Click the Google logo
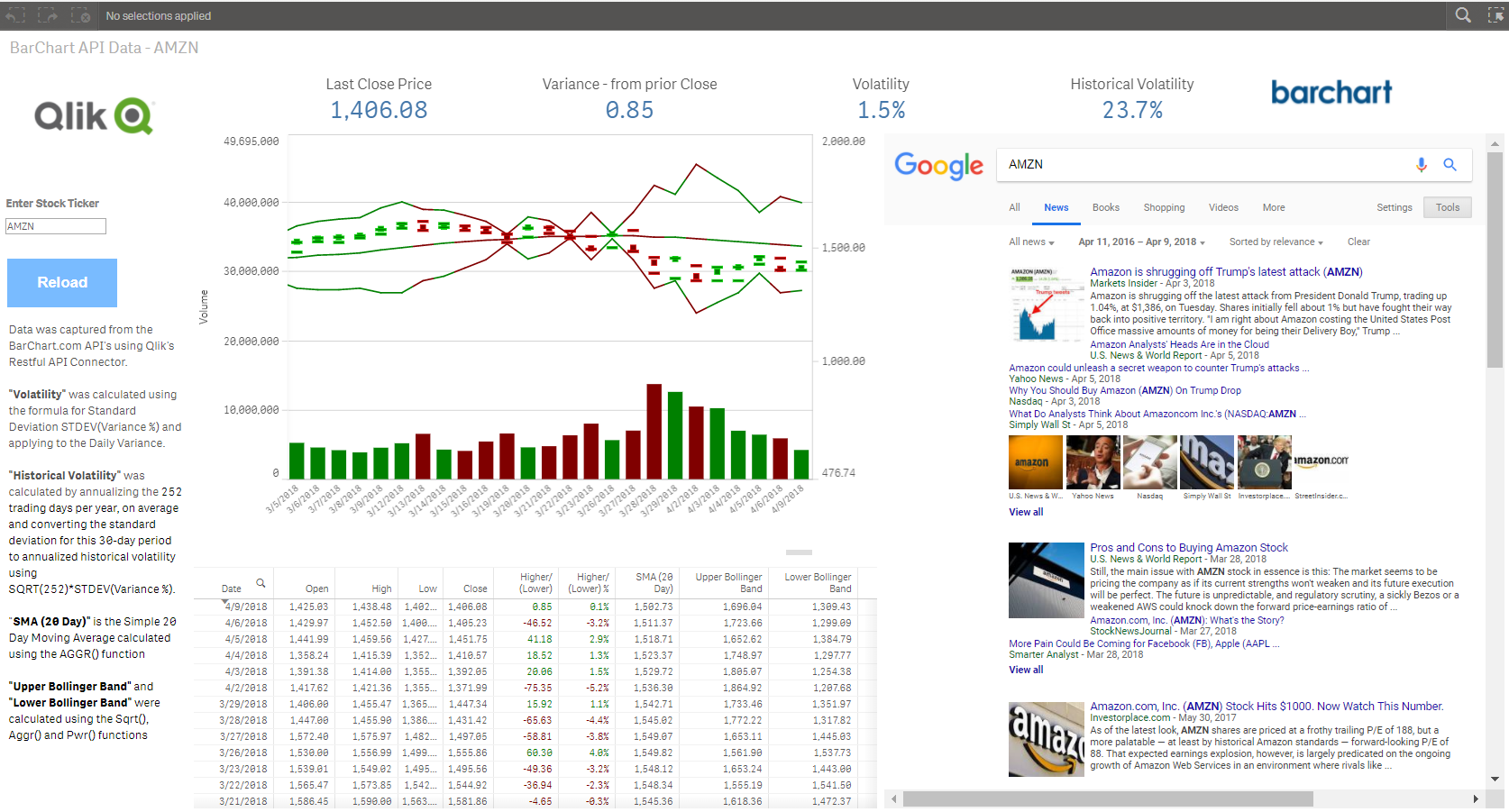1509x812 pixels. [x=938, y=166]
